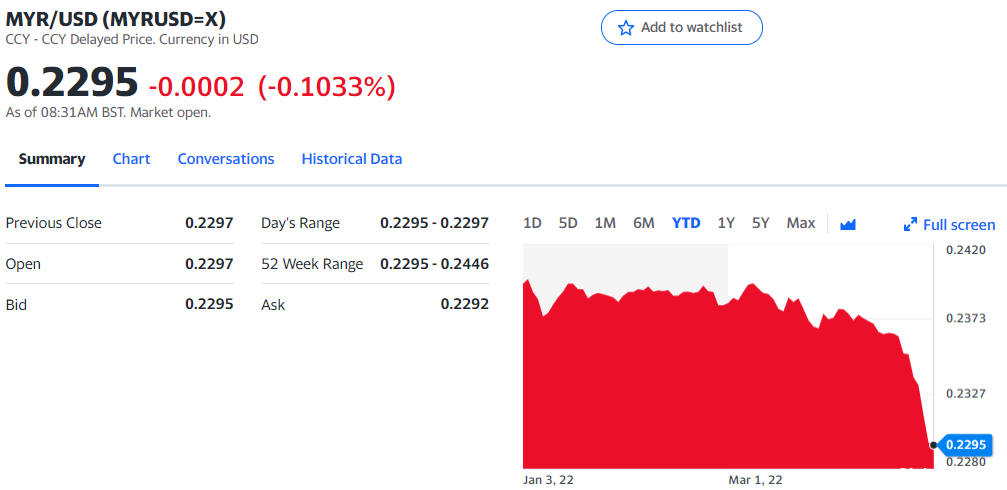The image size is (1007, 490).
Task: Click the Full screen expand arrows icon
Action: click(910, 225)
